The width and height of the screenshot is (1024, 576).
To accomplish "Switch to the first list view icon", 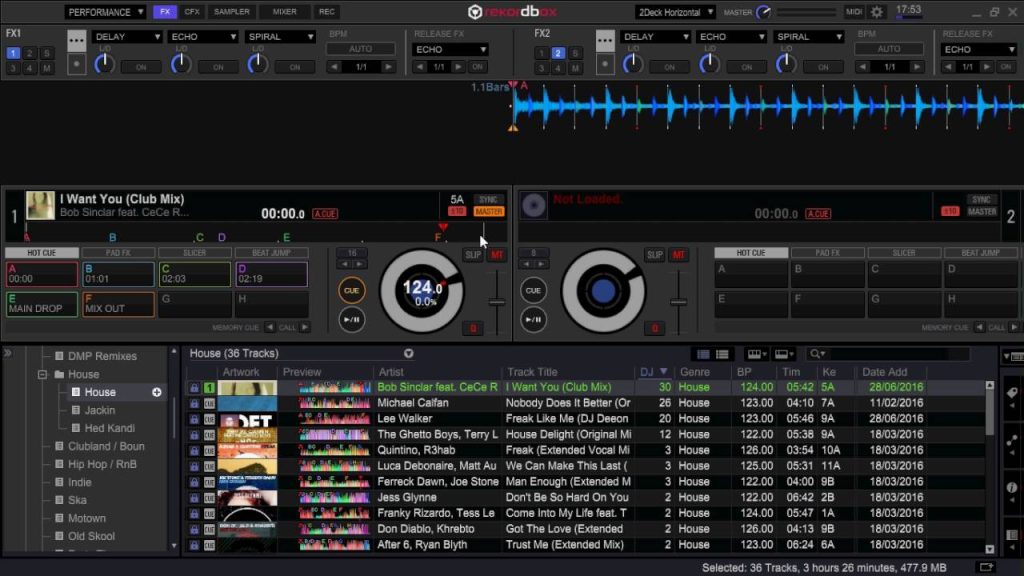I will click(x=703, y=354).
